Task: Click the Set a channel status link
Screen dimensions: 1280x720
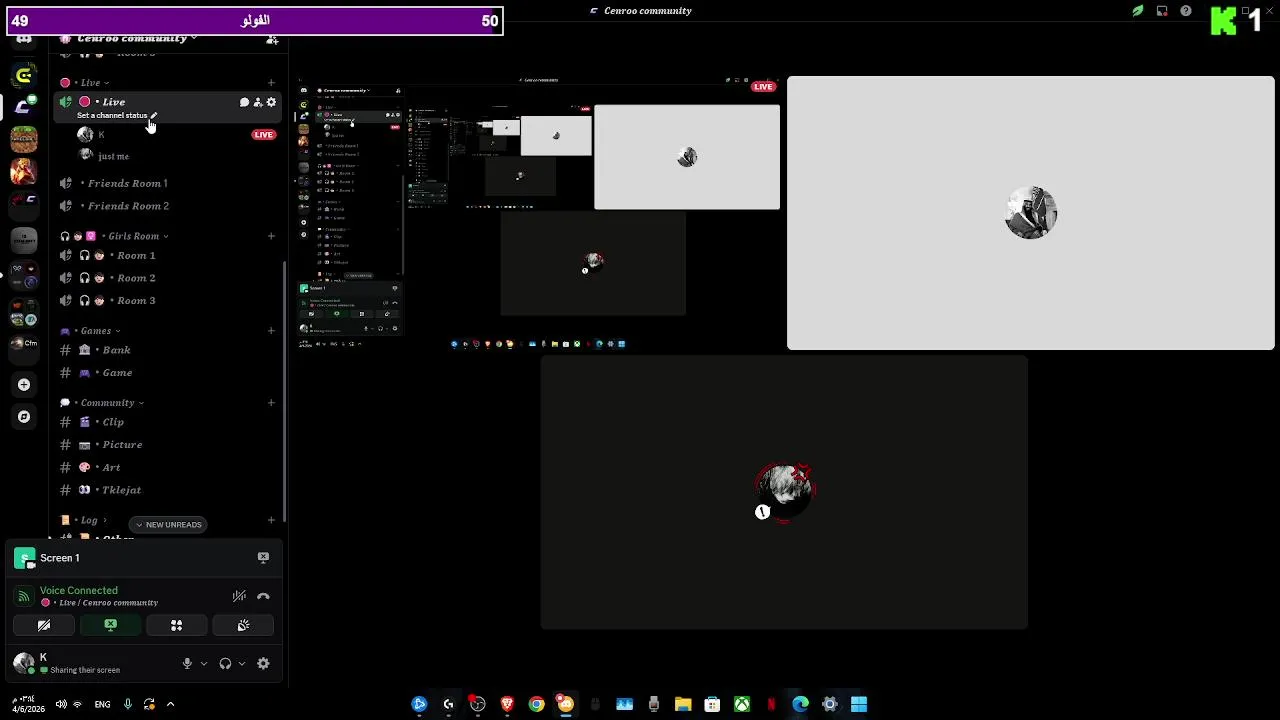Action: tap(112, 115)
